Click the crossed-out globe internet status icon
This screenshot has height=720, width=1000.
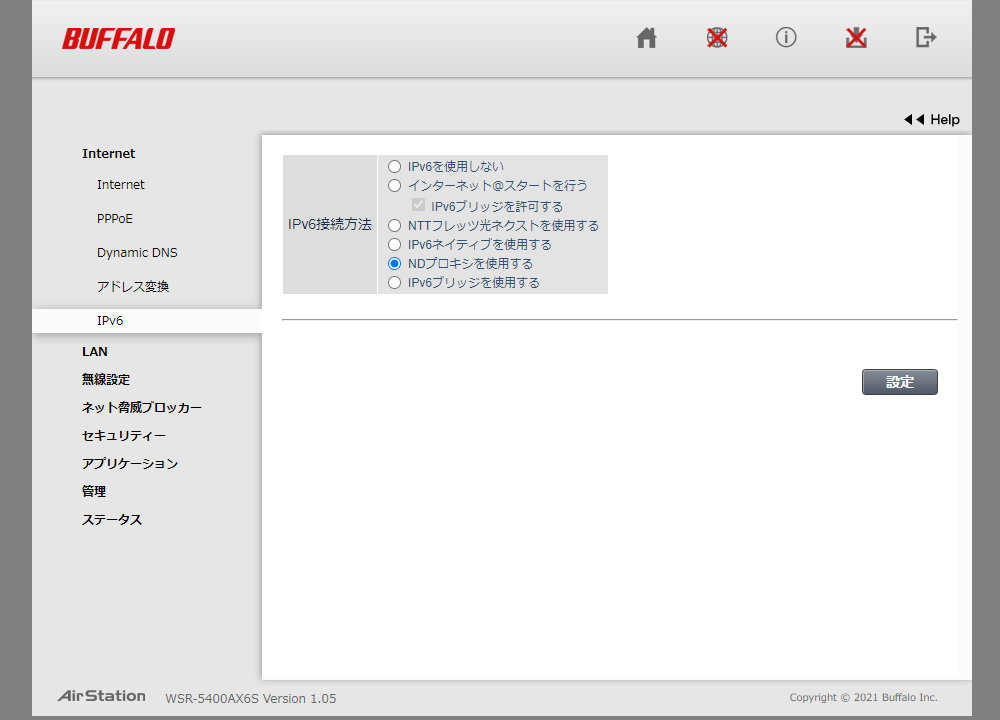coord(717,38)
